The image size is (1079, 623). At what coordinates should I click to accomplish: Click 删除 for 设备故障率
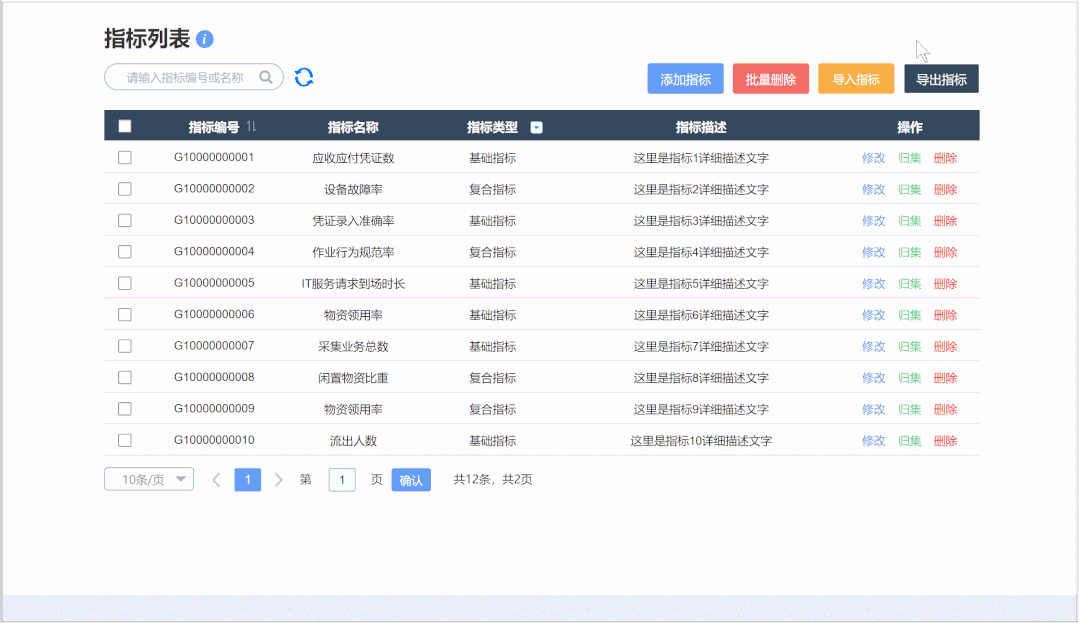(x=946, y=189)
